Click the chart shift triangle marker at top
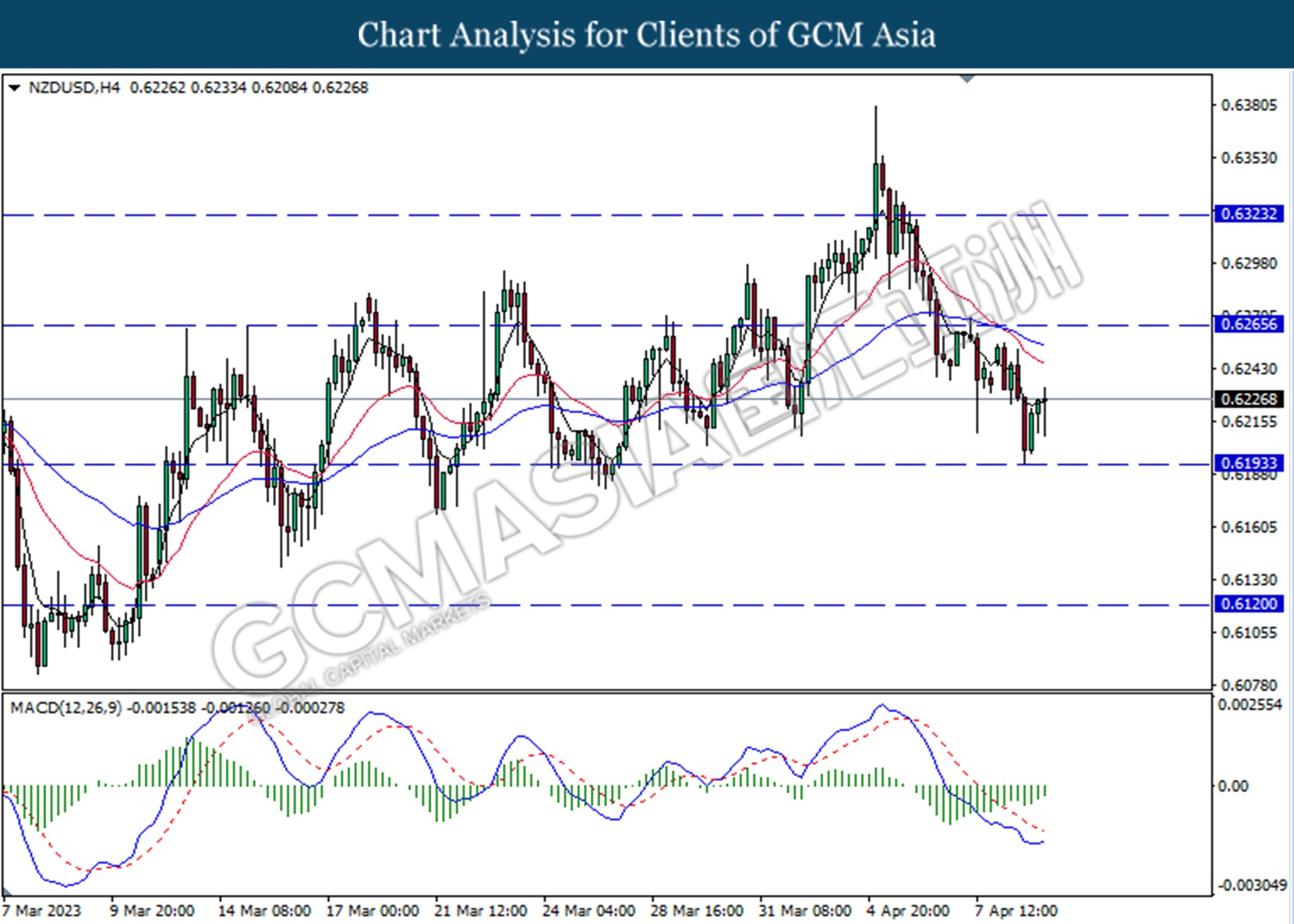1294x924 pixels. point(967,79)
